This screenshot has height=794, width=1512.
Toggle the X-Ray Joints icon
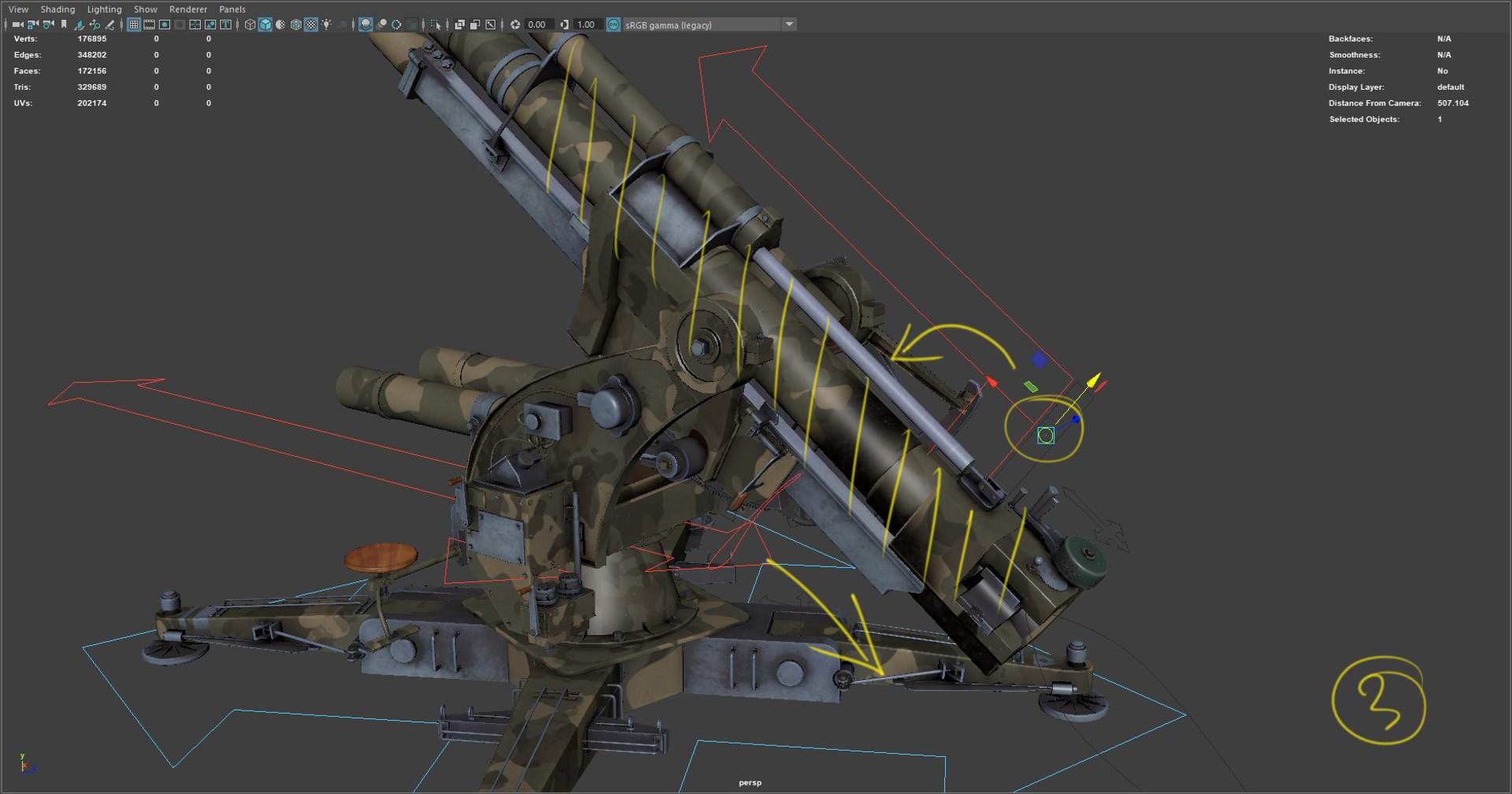[x=491, y=24]
